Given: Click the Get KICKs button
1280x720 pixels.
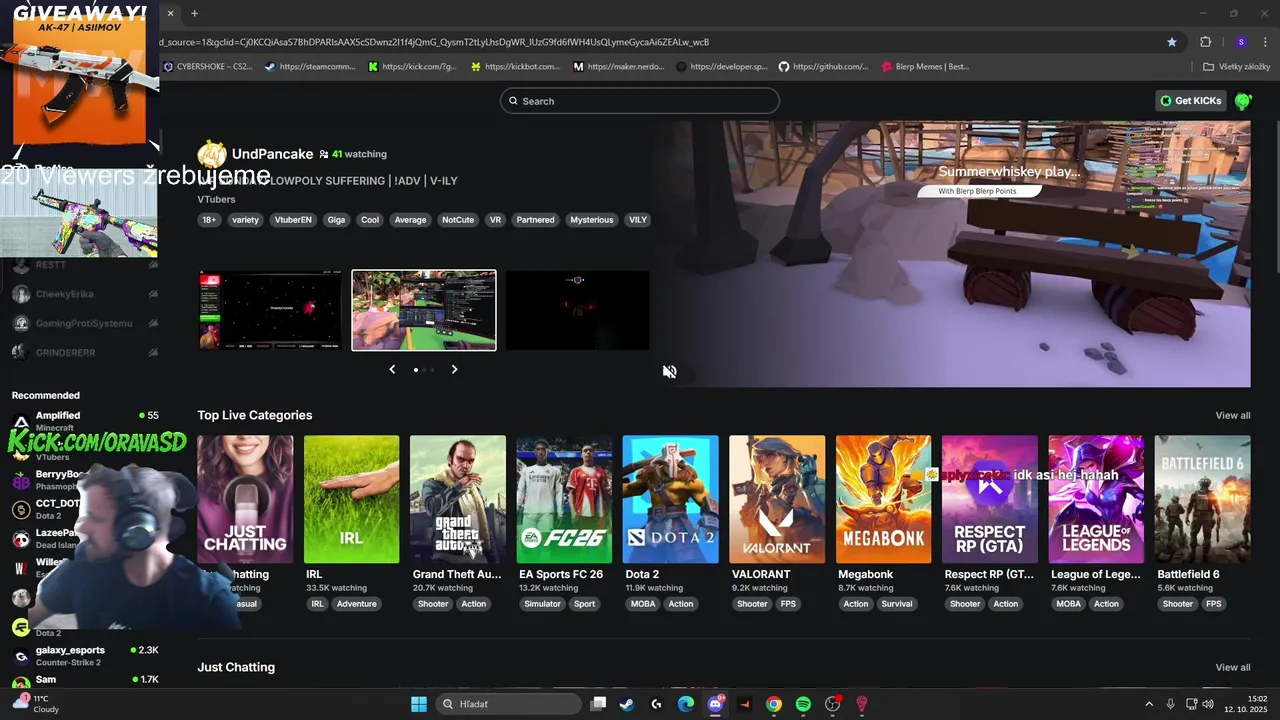Looking at the screenshot, I should [x=1190, y=101].
